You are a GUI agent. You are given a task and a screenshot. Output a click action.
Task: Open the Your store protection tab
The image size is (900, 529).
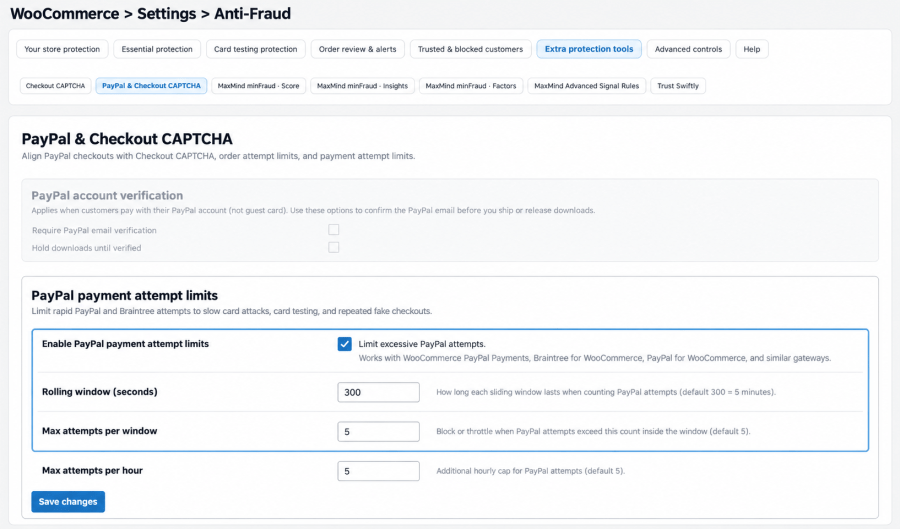tap(62, 49)
